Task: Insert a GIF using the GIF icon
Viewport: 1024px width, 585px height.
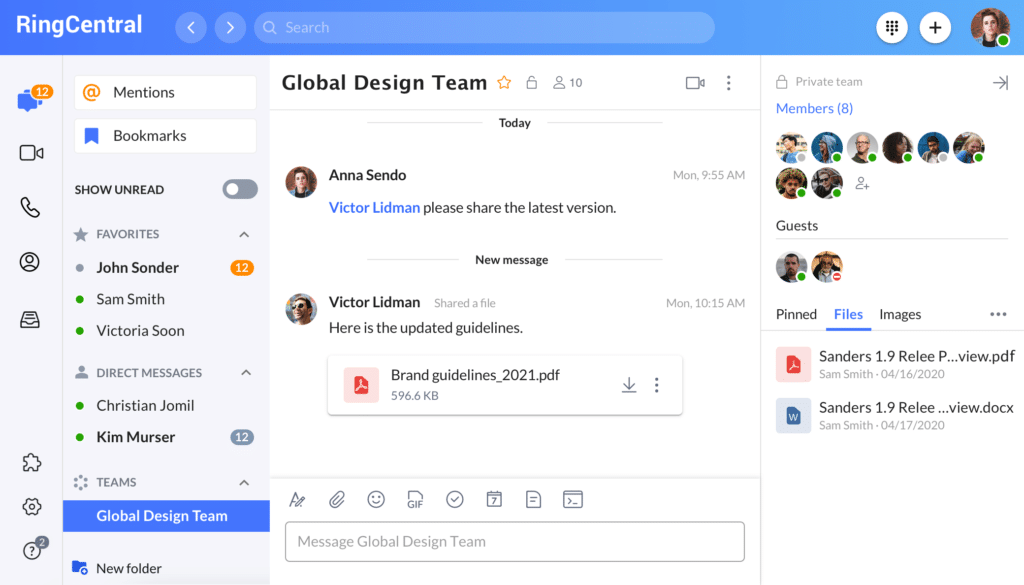Action: point(415,499)
